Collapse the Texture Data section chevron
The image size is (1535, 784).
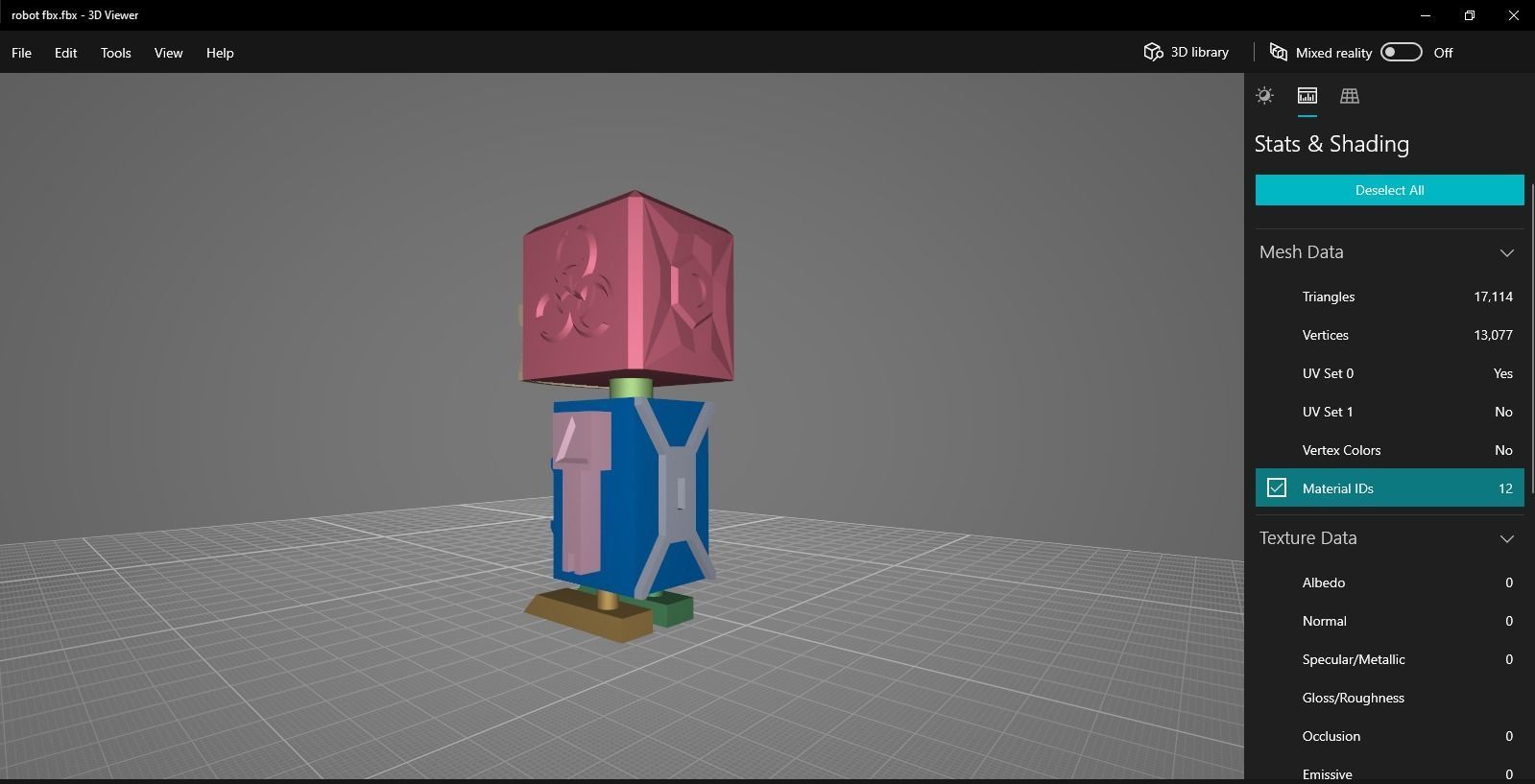pyautogui.click(x=1506, y=538)
